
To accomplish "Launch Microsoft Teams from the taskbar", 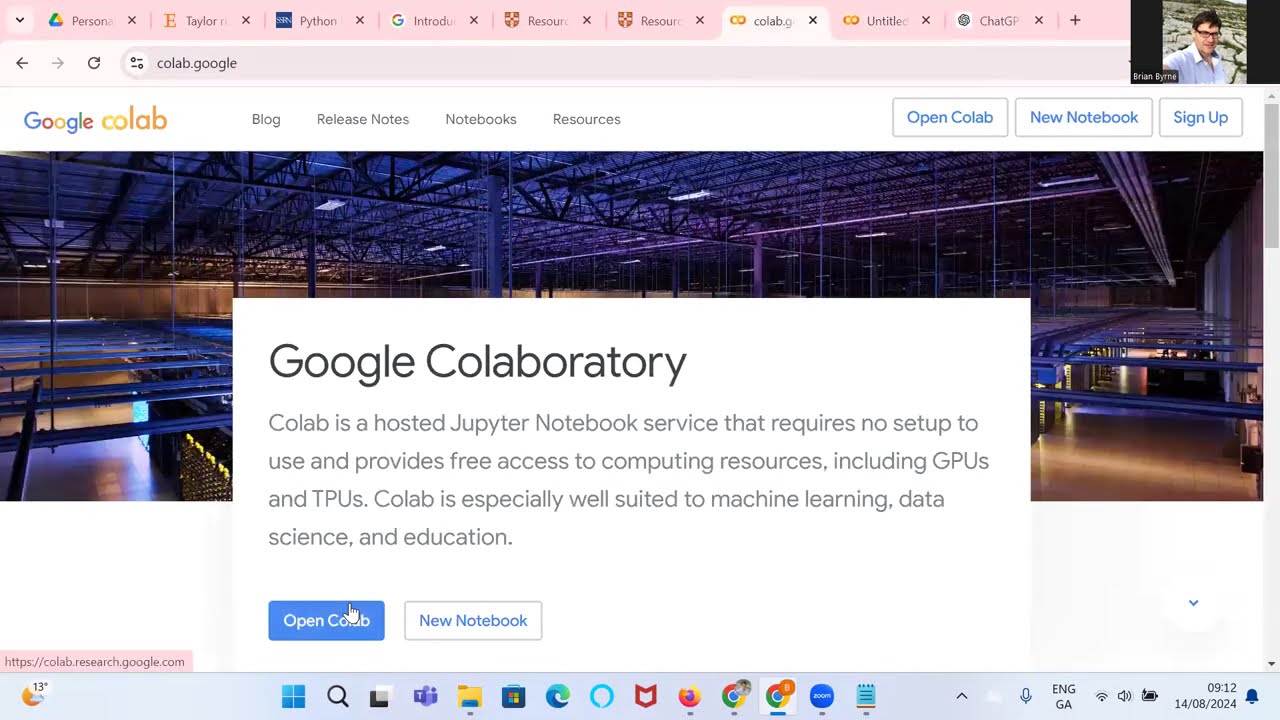I will point(425,696).
